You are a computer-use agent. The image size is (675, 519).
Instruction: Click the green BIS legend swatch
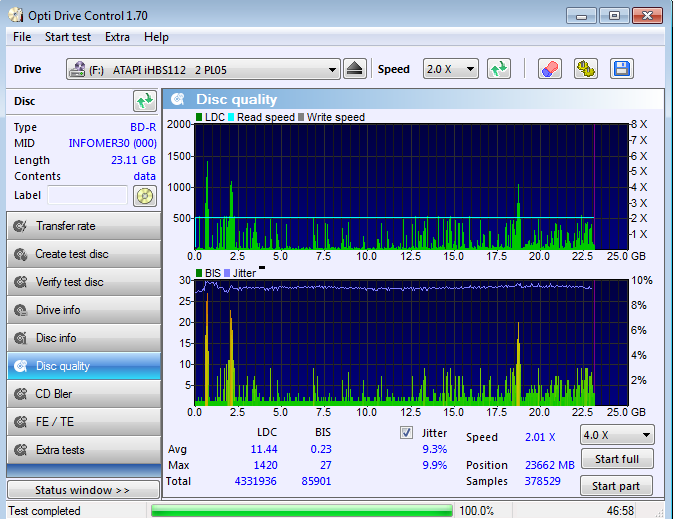click(x=199, y=273)
